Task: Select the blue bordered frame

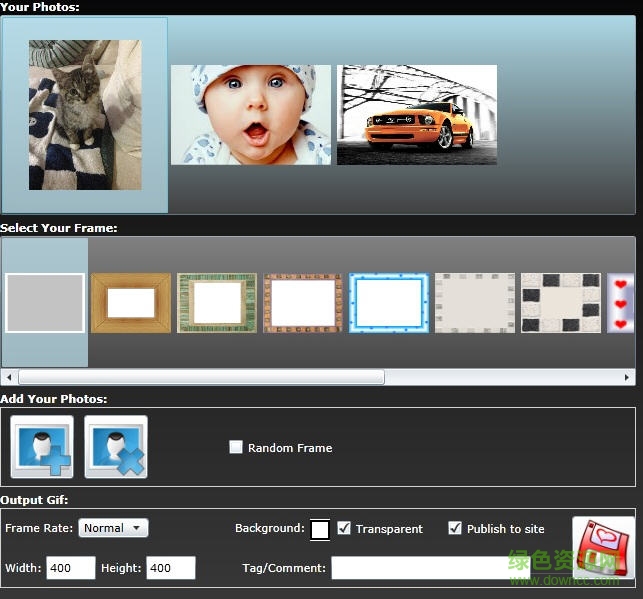Action: [389, 302]
